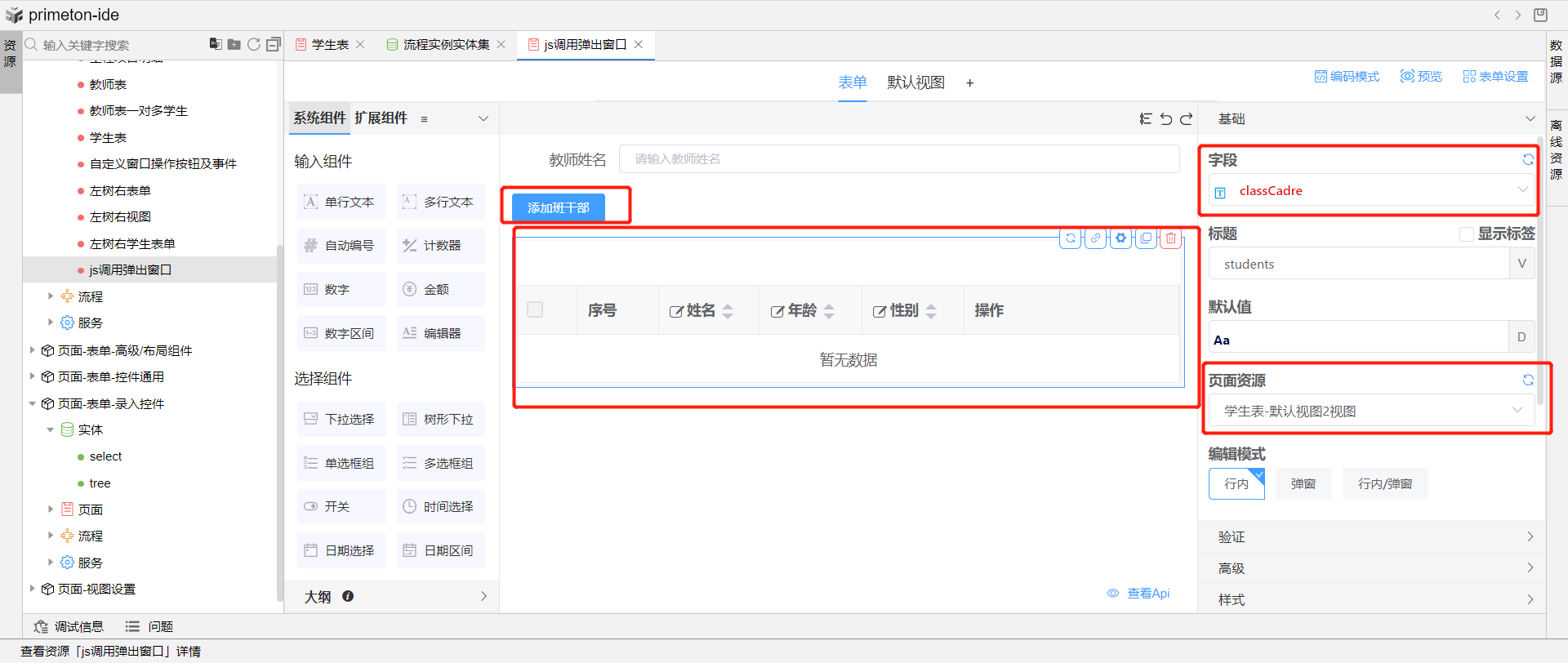
Task: Click the redo arrow in canvas toolbar
Action: pos(1187,119)
